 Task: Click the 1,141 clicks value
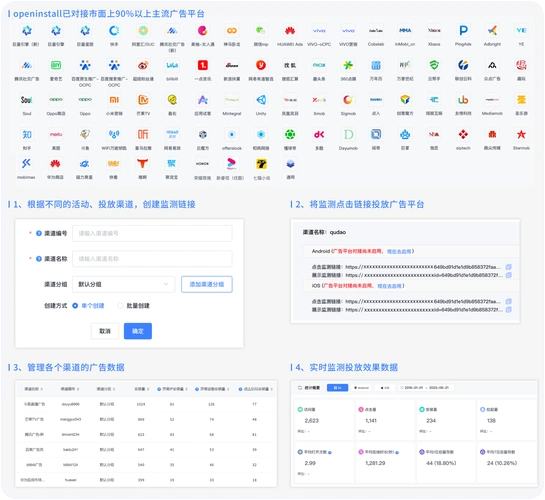pyautogui.click(x=371, y=420)
